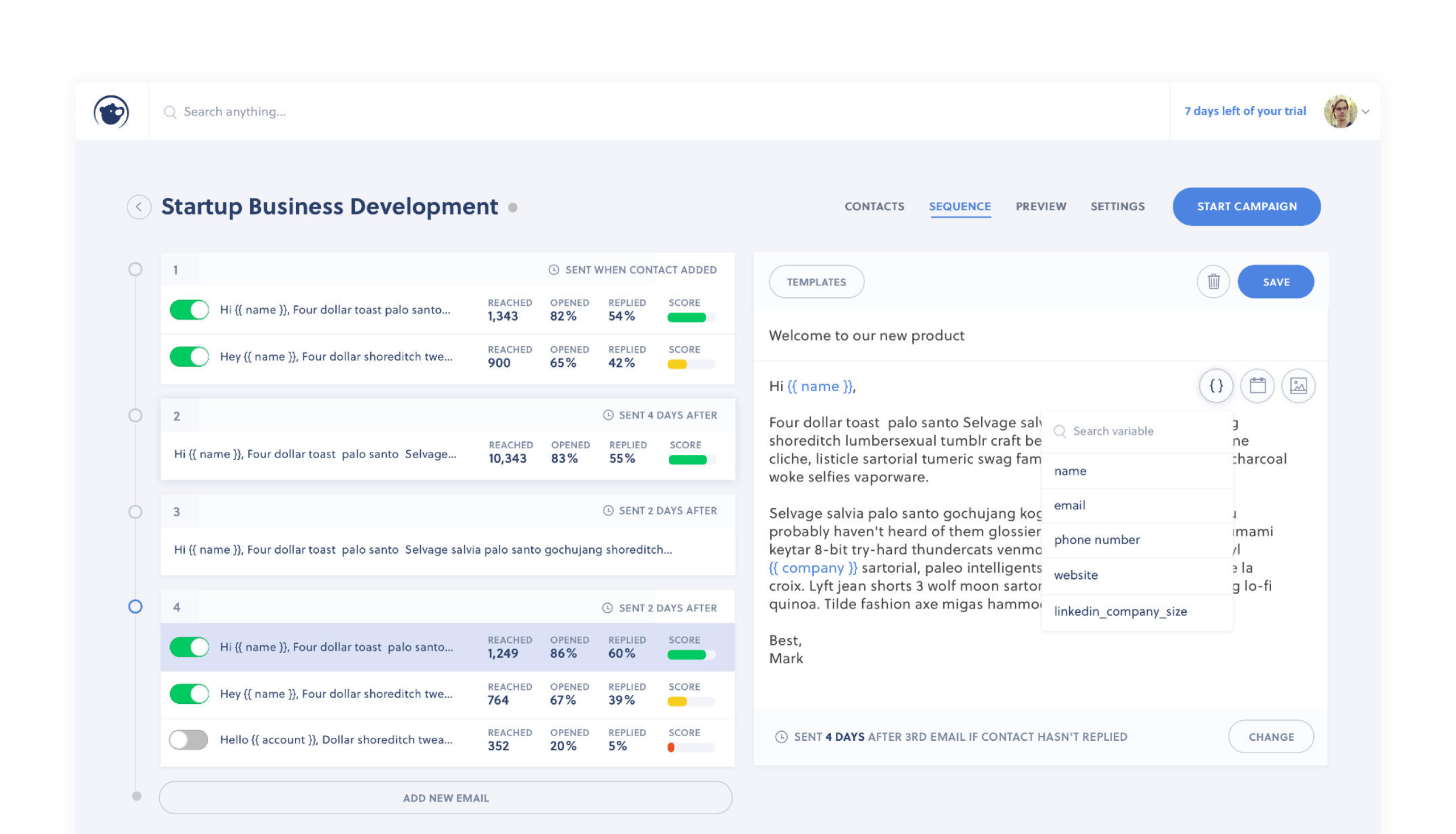Choose 'linkedin_company_size' variable from the list

[x=1120, y=611]
